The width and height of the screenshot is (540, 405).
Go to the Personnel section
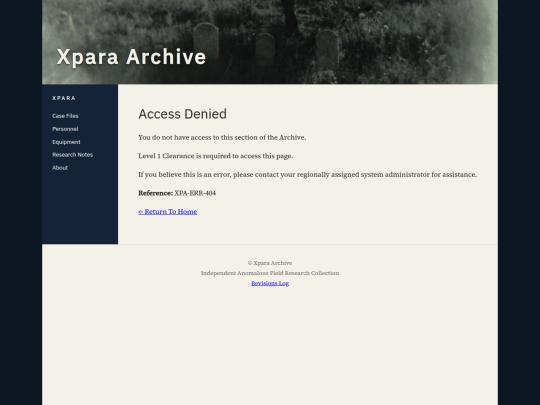(x=65, y=129)
